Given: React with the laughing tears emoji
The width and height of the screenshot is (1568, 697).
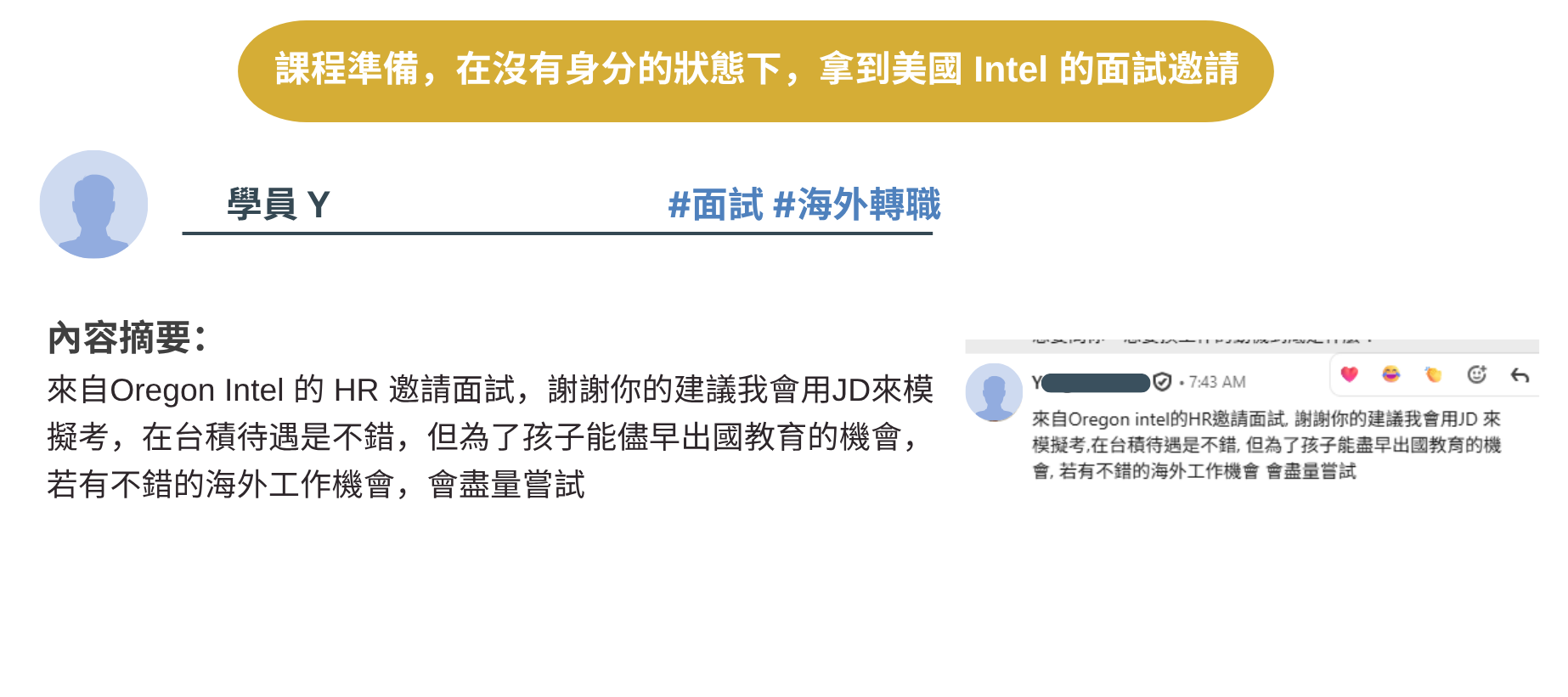Looking at the screenshot, I should click(x=1391, y=374).
